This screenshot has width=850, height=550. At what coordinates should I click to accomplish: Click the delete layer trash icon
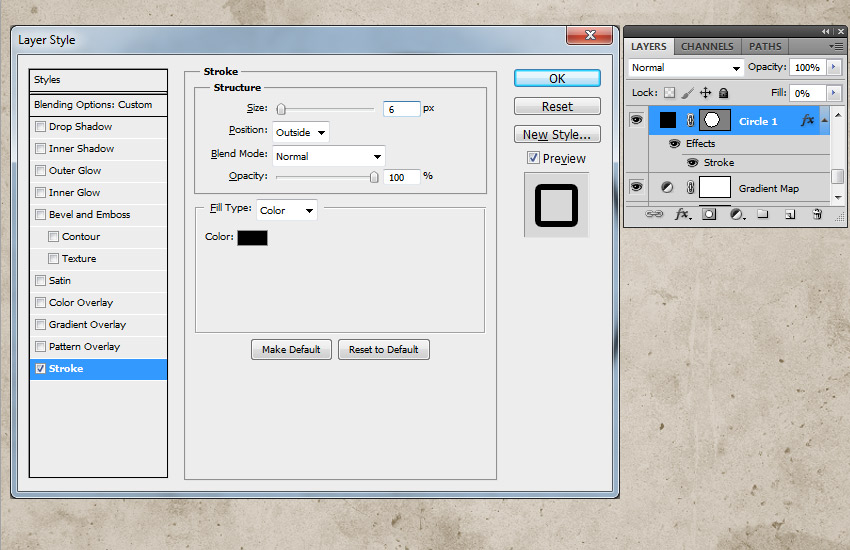[817, 214]
